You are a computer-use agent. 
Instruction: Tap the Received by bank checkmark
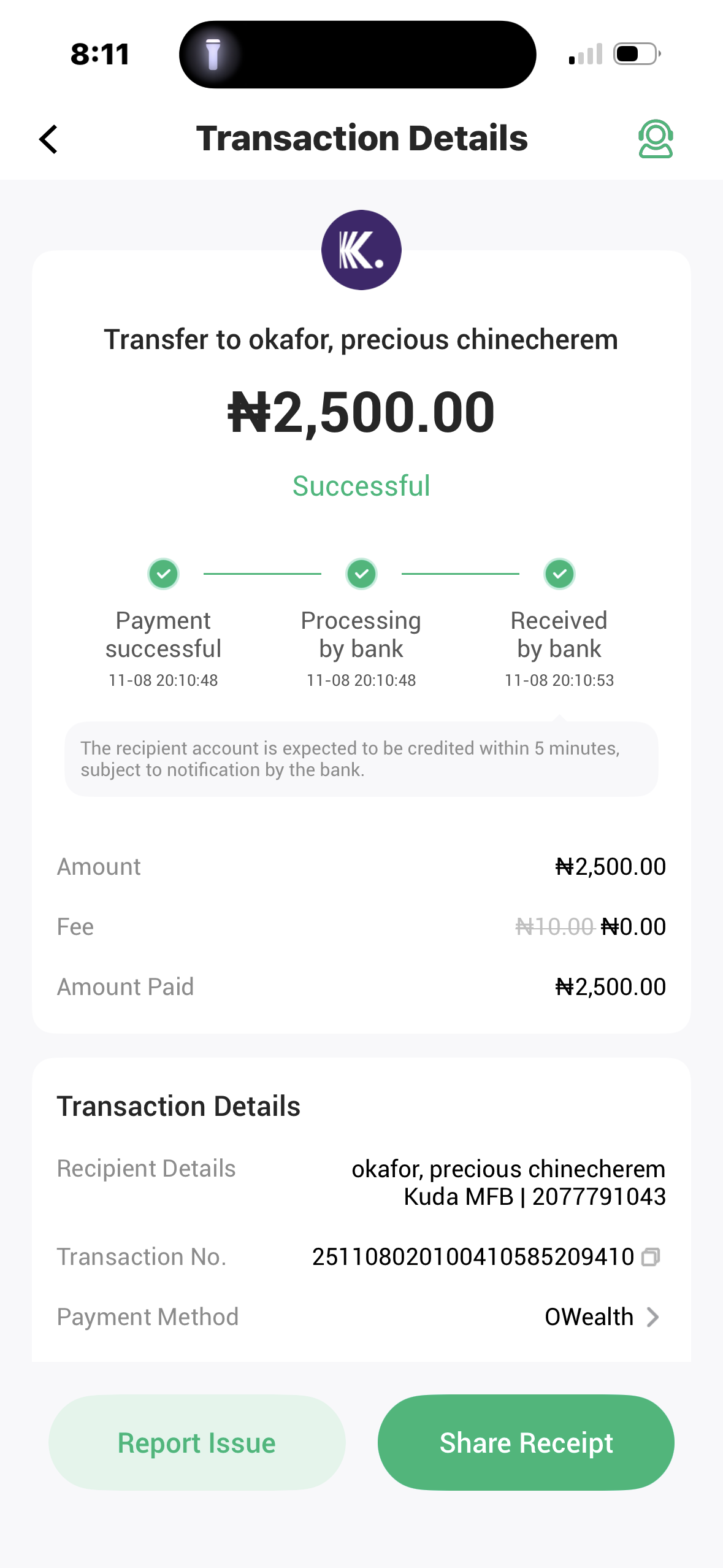click(559, 574)
